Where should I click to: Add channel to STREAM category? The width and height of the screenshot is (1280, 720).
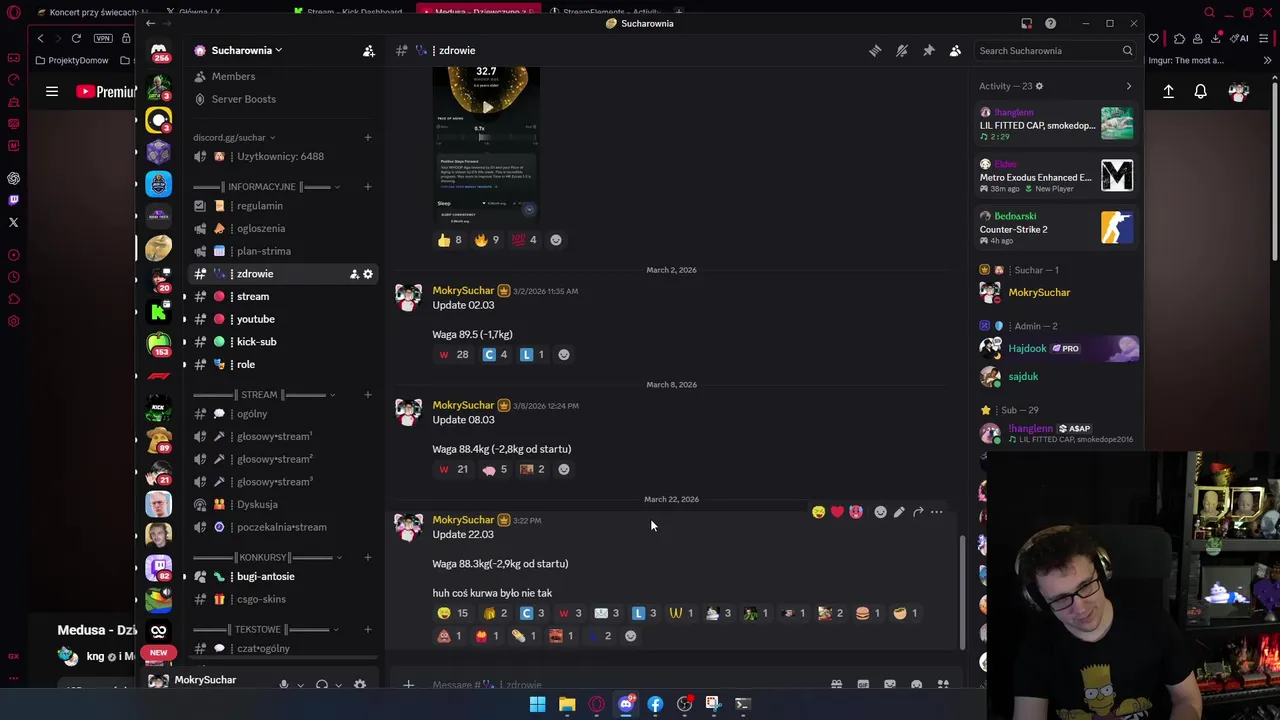pos(368,394)
